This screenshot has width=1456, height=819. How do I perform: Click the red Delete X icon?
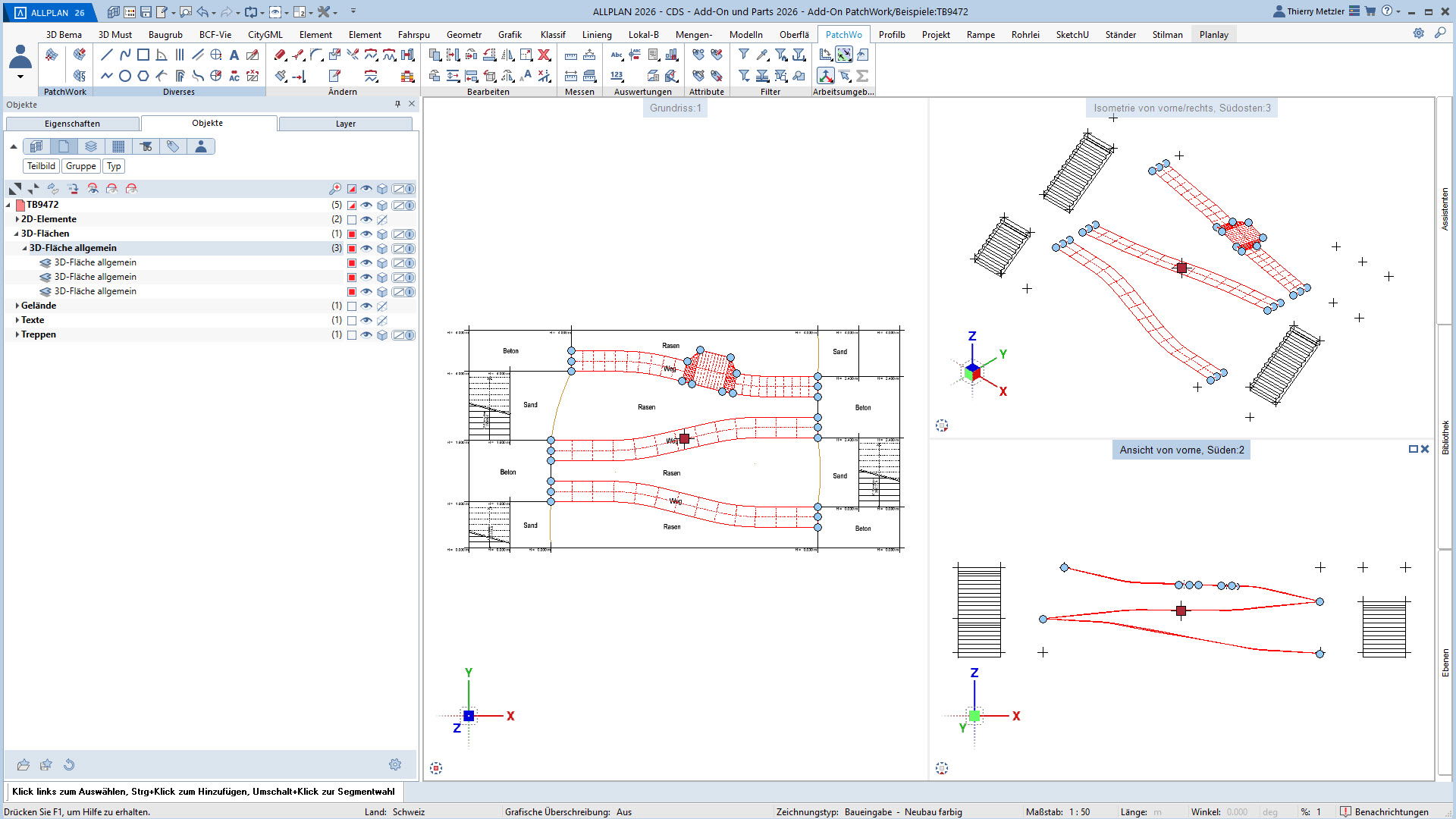pos(544,55)
